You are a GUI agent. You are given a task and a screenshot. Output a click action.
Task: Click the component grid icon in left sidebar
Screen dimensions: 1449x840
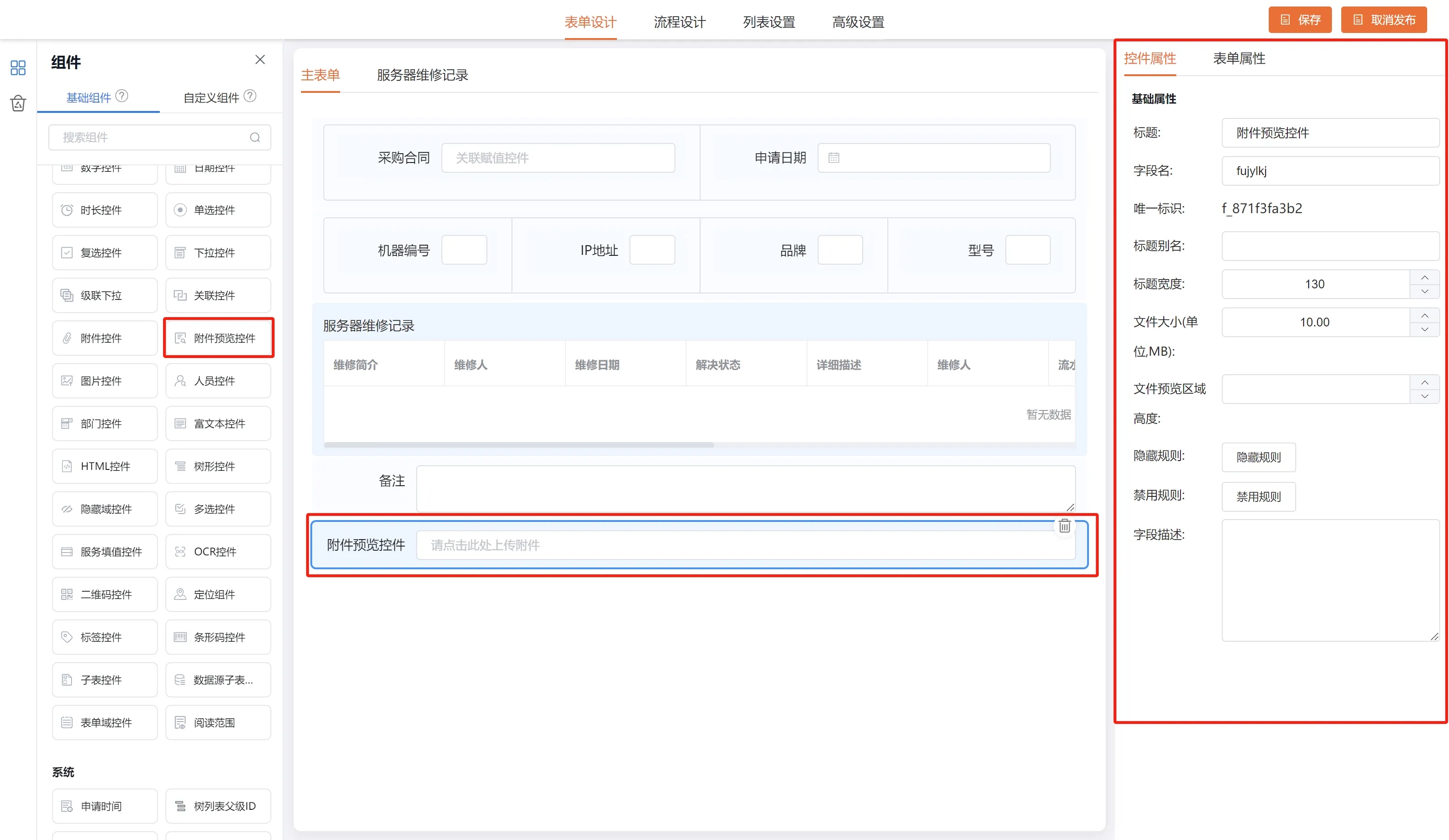18,68
